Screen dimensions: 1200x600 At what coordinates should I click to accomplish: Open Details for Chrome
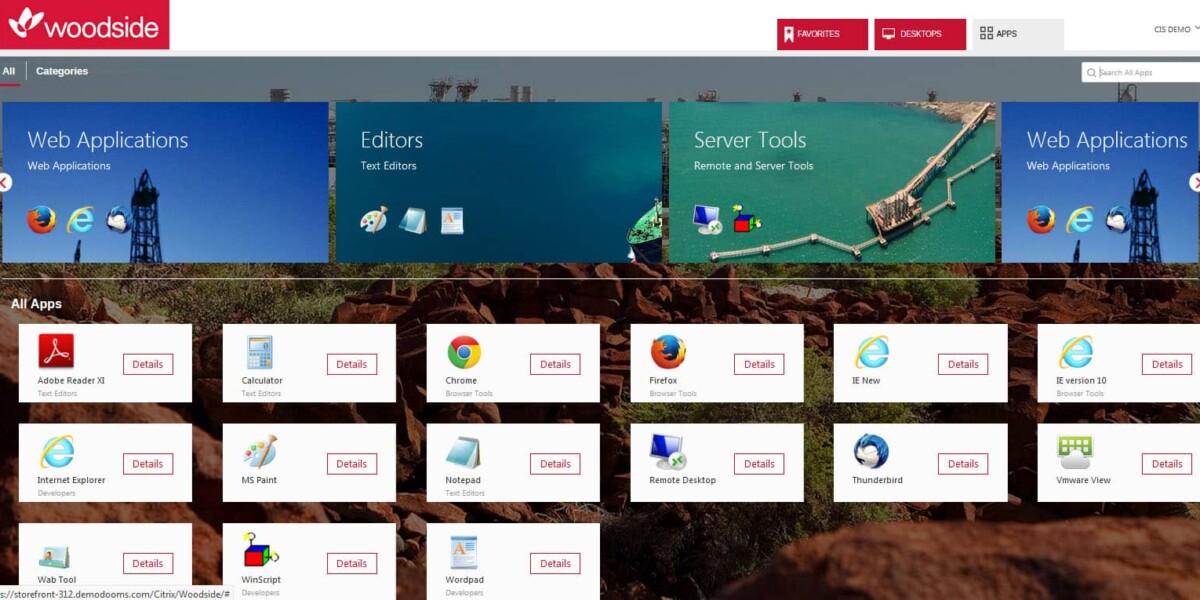[x=555, y=364]
